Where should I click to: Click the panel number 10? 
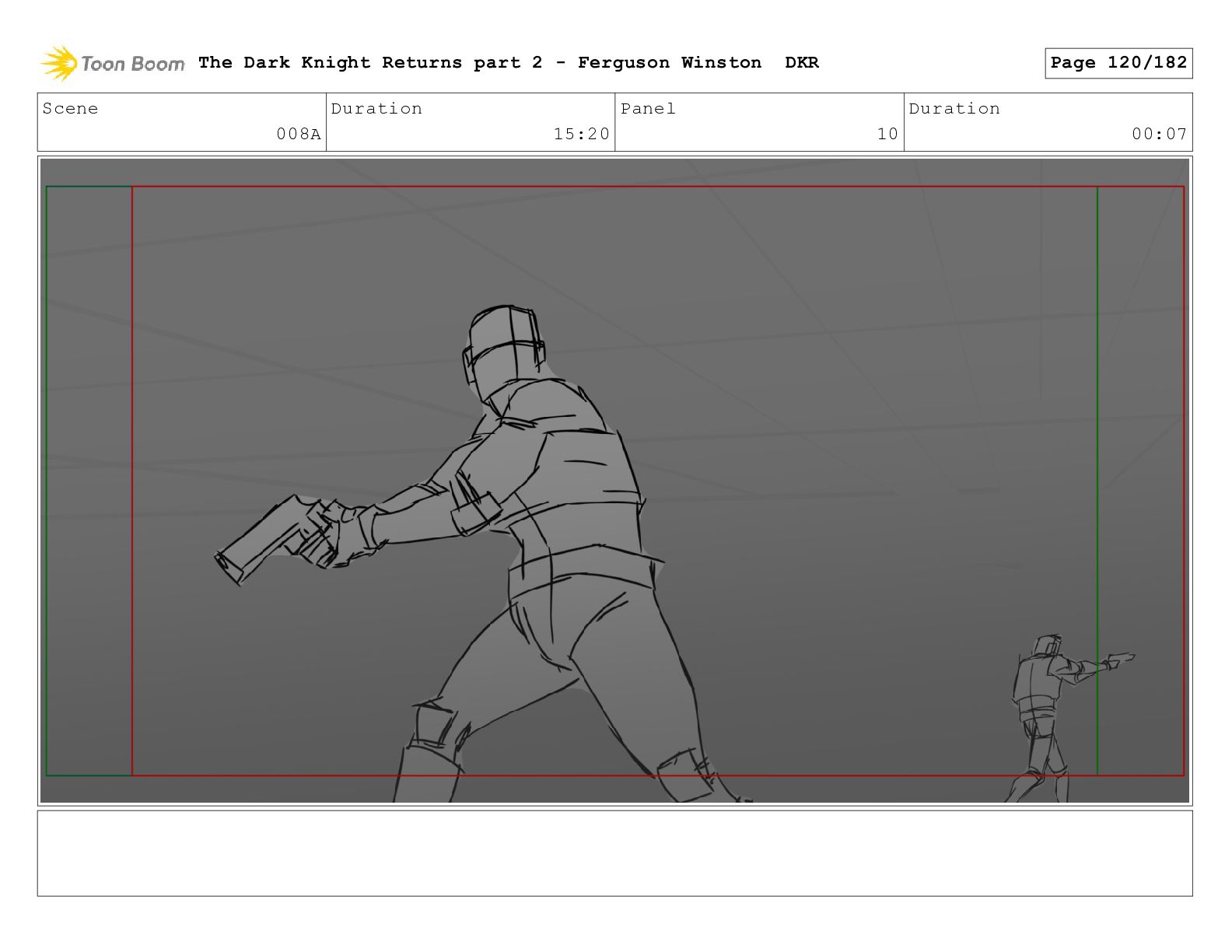tap(887, 134)
